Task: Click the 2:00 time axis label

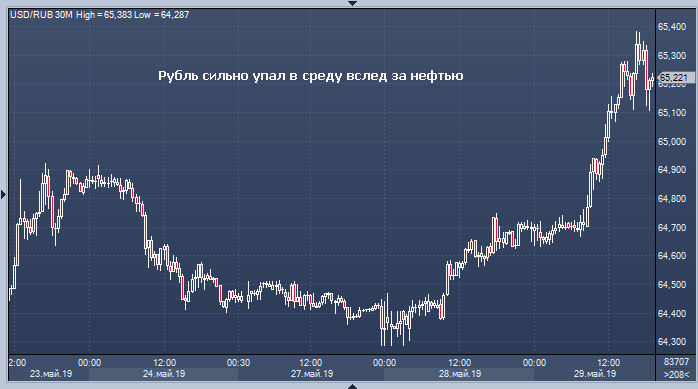Action: coord(17,363)
